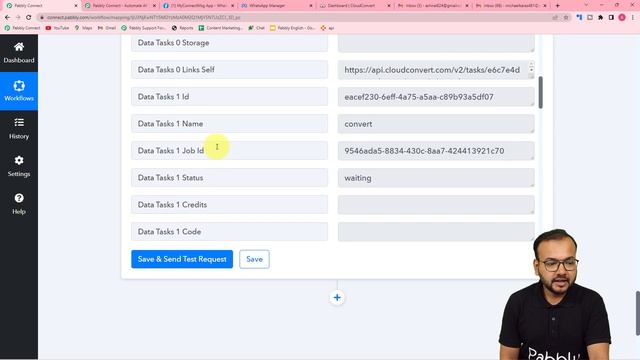Open the Pabbly English bookmark folder

292,28
